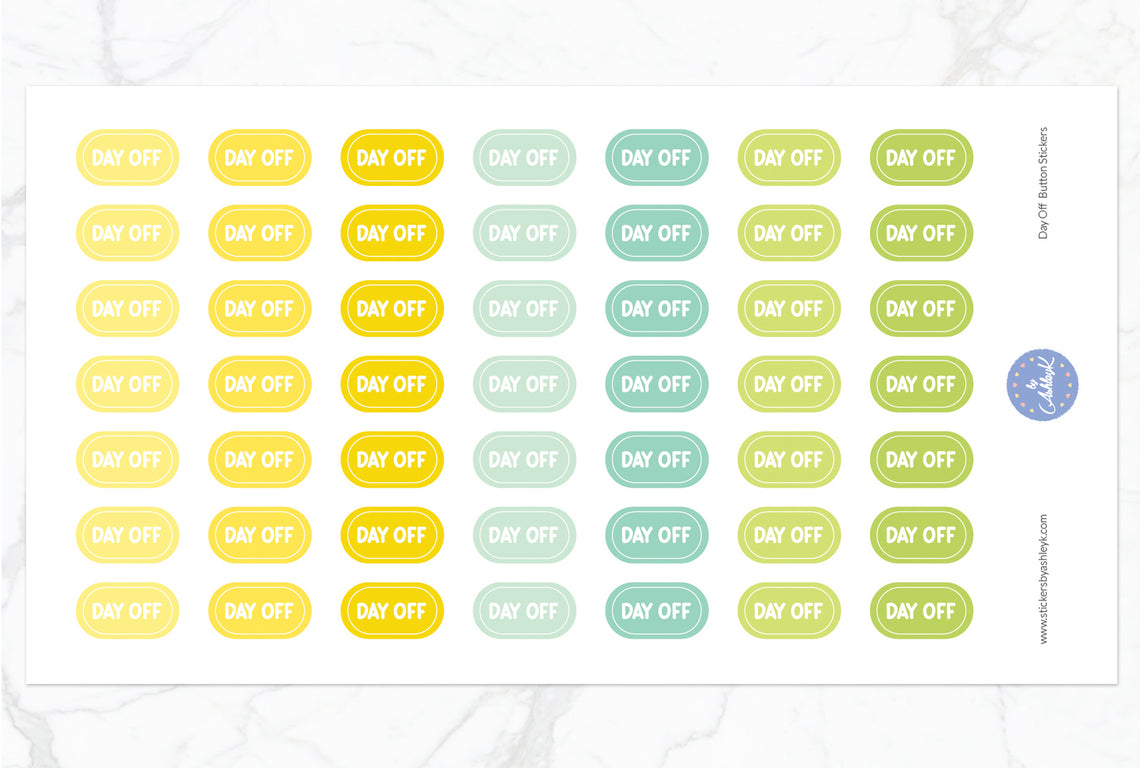Image resolution: width=1140 pixels, height=768 pixels.
Task: Click the vertical Day Off Button Stickers title
Action: (x=1043, y=183)
